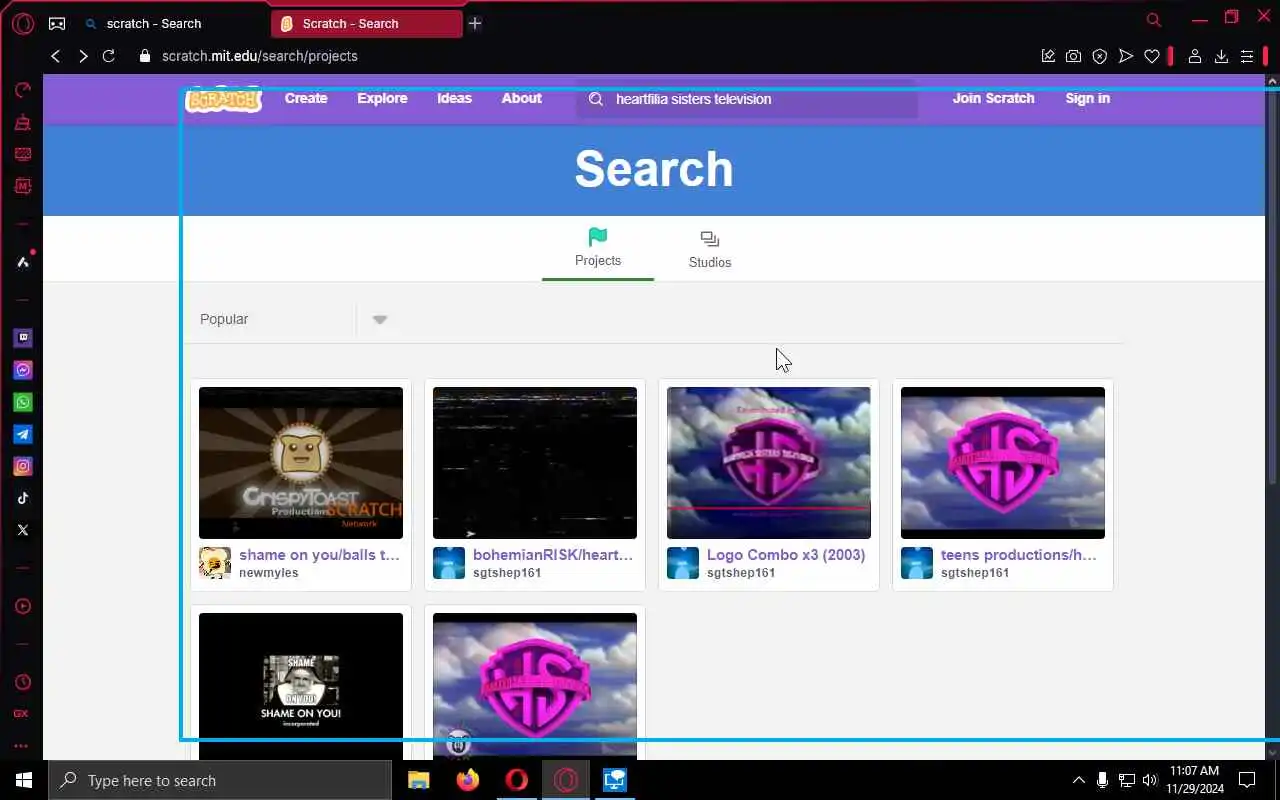The image size is (1280, 800).
Task: Open 'Logo Combo x3 (2003)' title link
Action: click(786, 555)
